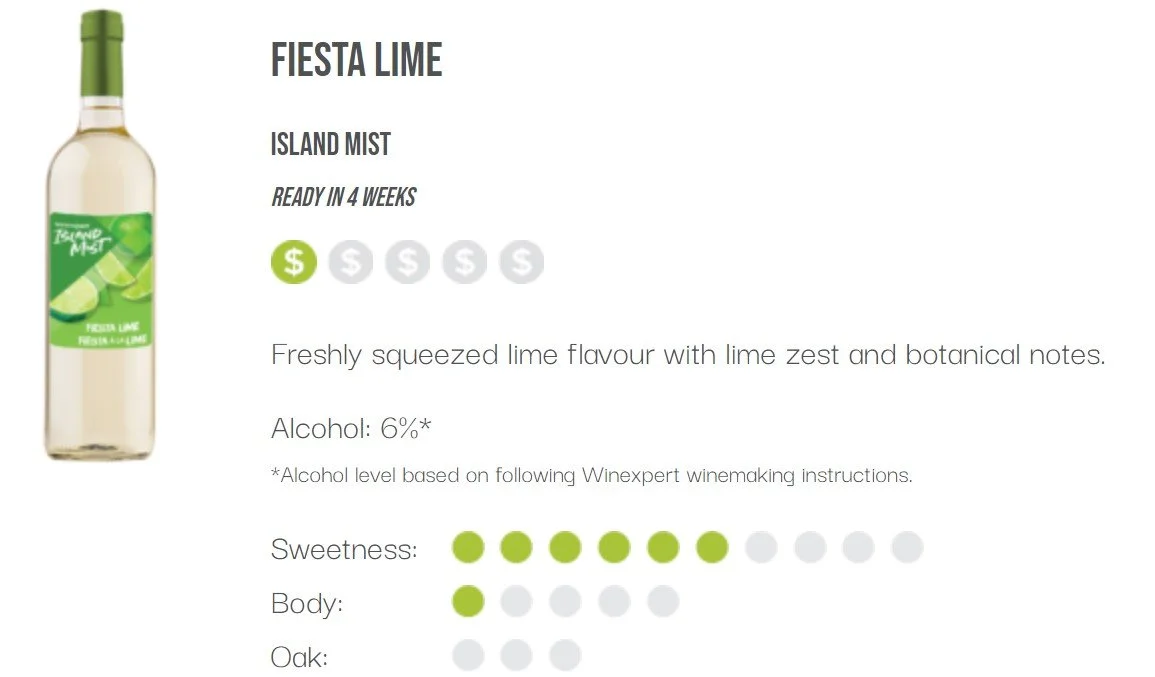Click the first green Sweetness dot
Image resolution: width=1155 pixels, height=677 pixels.
click(468, 547)
